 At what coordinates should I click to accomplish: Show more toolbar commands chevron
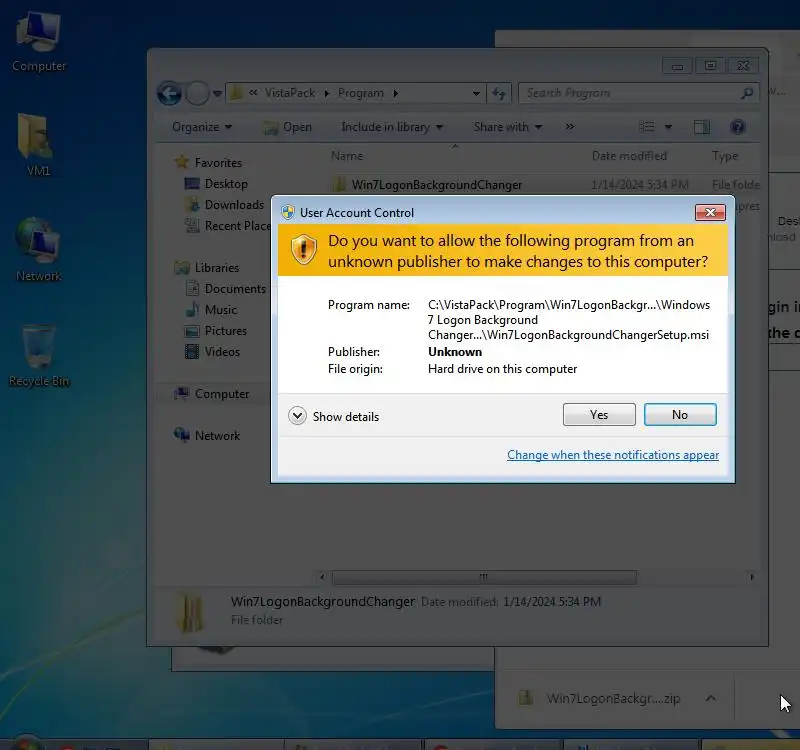569,127
